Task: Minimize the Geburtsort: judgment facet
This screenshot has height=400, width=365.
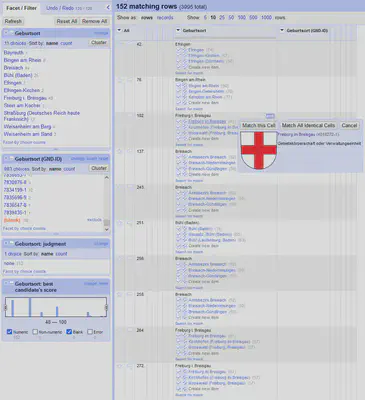Action: (11, 244)
